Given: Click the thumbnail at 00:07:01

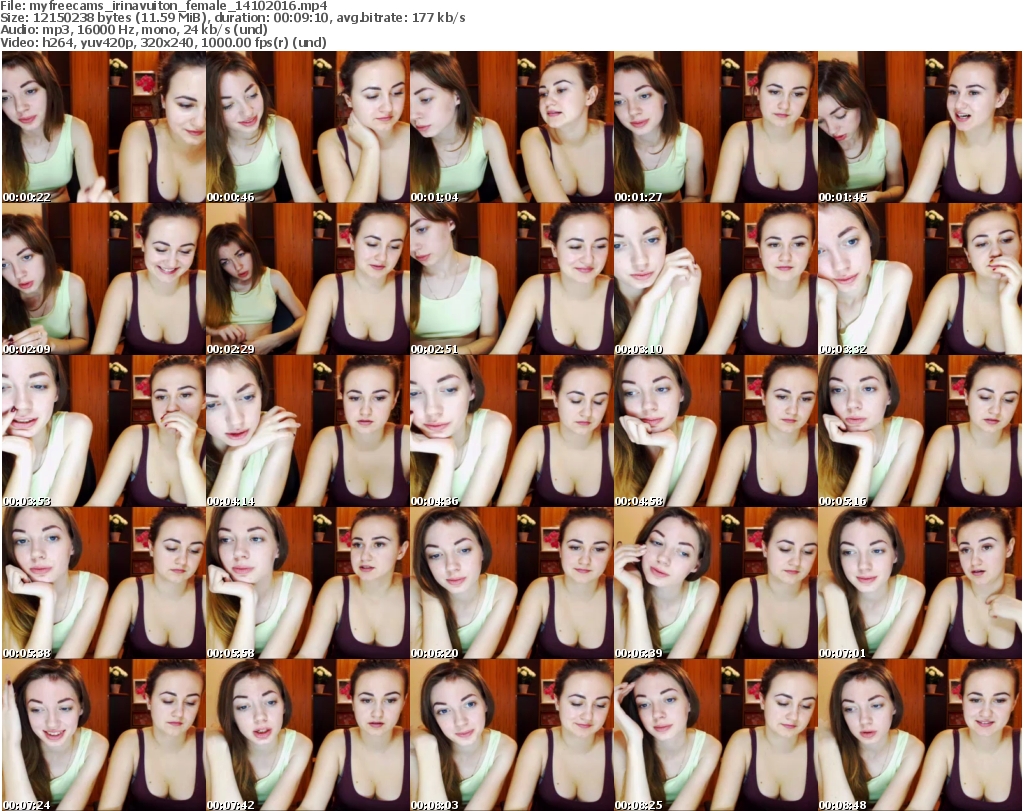Looking at the screenshot, I should (920, 583).
